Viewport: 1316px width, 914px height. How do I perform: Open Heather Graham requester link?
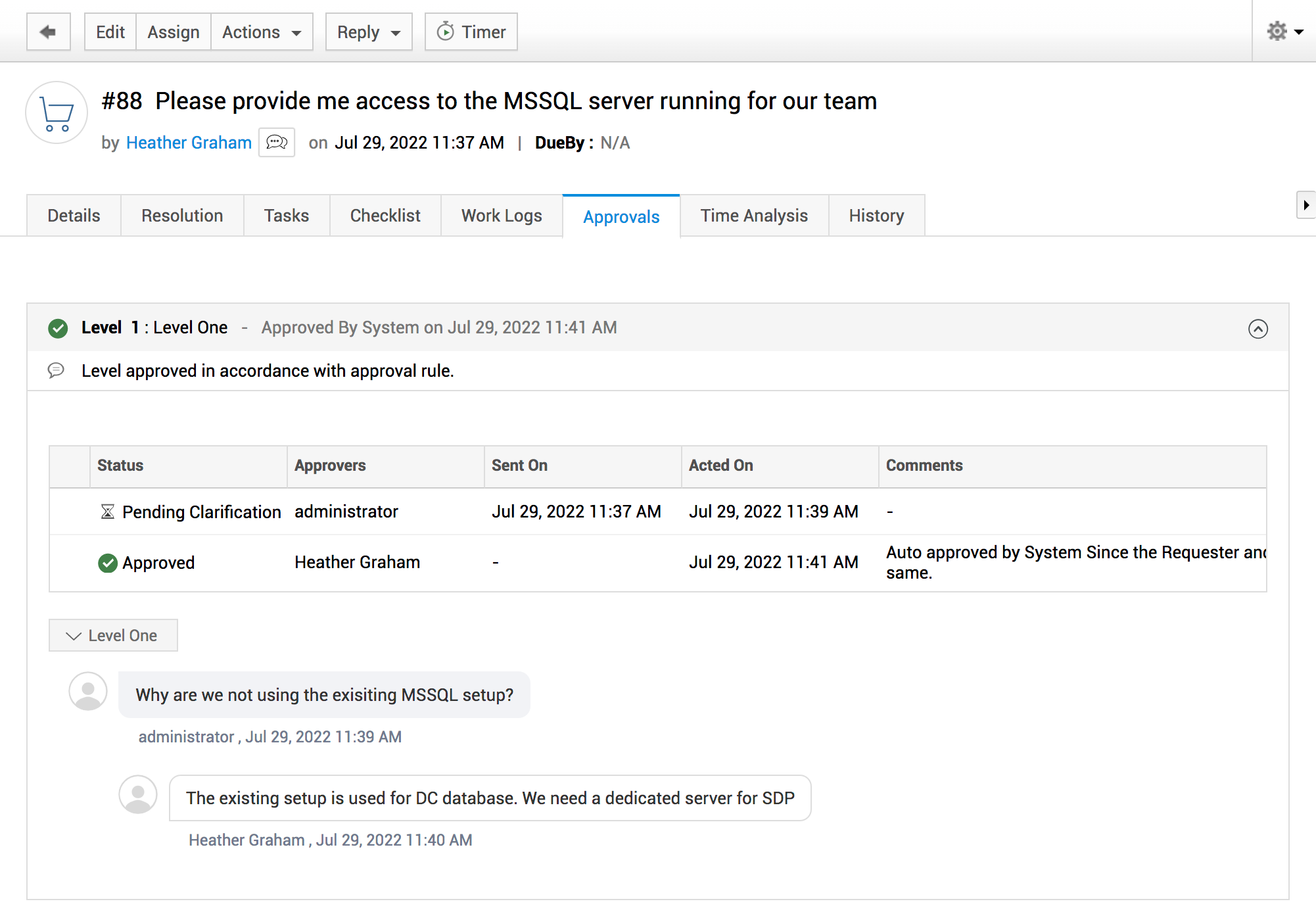189,143
